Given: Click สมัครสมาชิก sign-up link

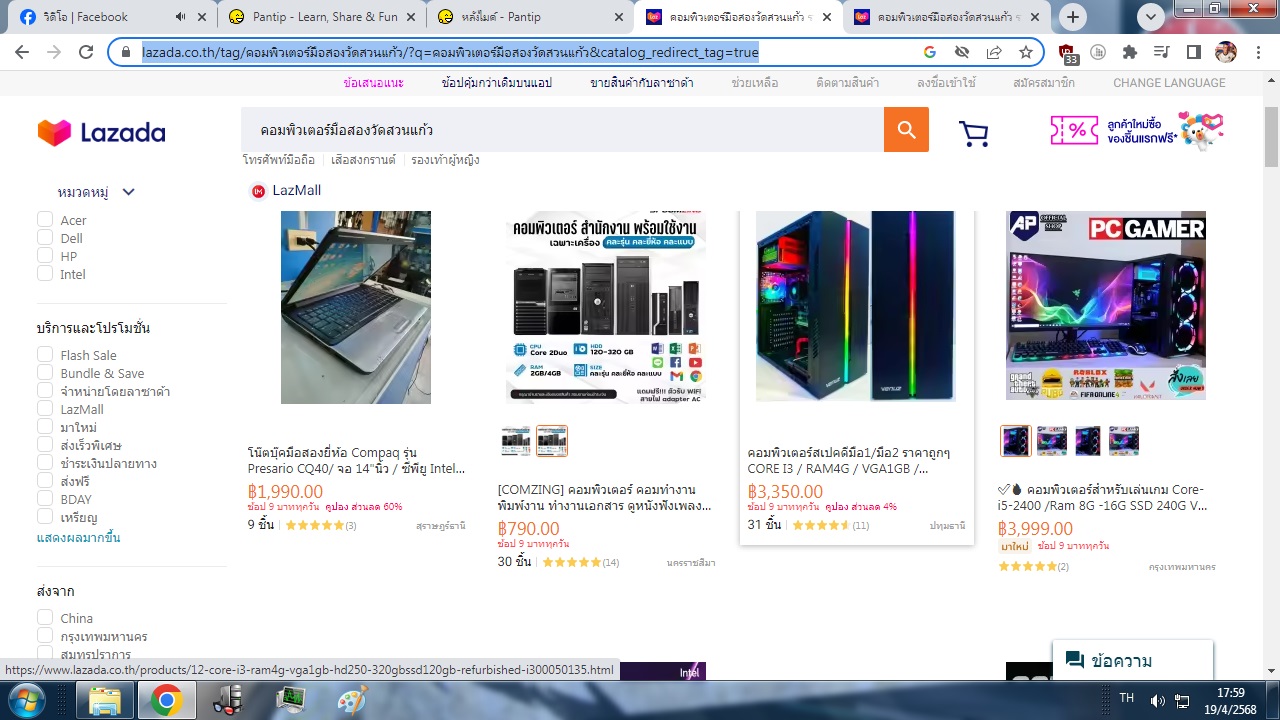Looking at the screenshot, I should point(1044,83).
